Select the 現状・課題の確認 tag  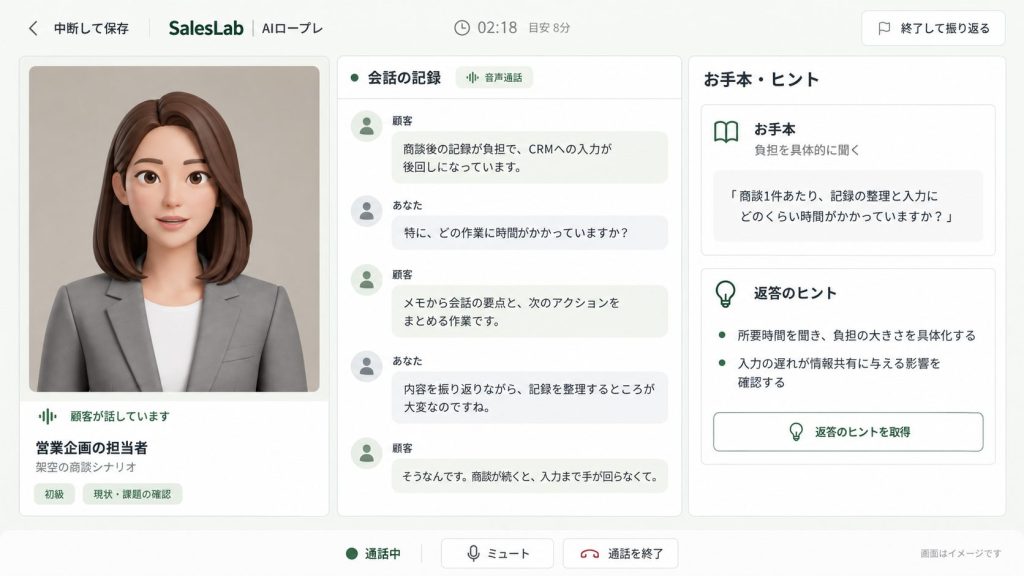click(132, 494)
